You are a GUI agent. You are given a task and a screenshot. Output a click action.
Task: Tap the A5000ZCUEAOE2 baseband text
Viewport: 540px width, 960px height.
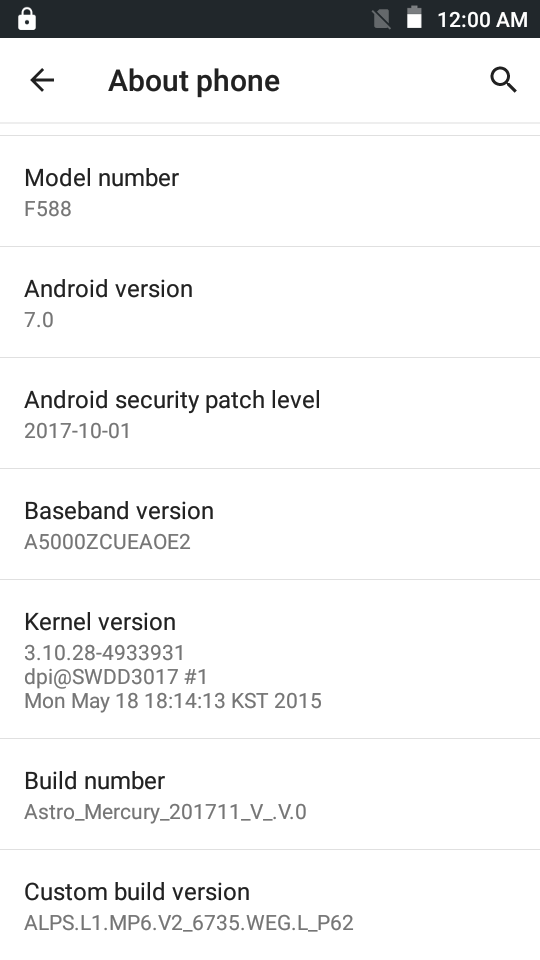point(107,541)
